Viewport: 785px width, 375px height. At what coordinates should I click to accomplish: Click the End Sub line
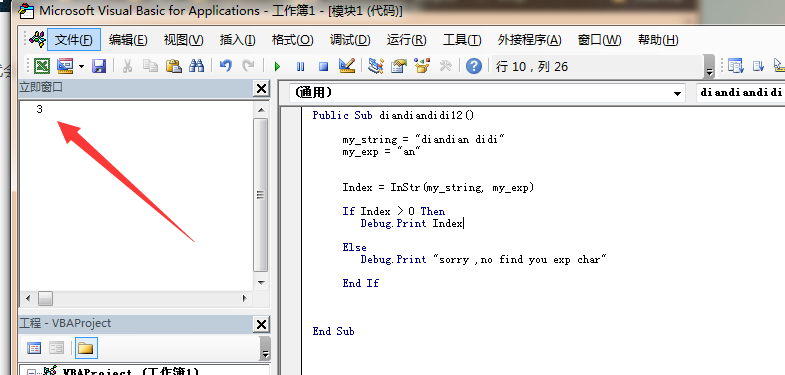click(333, 331)
